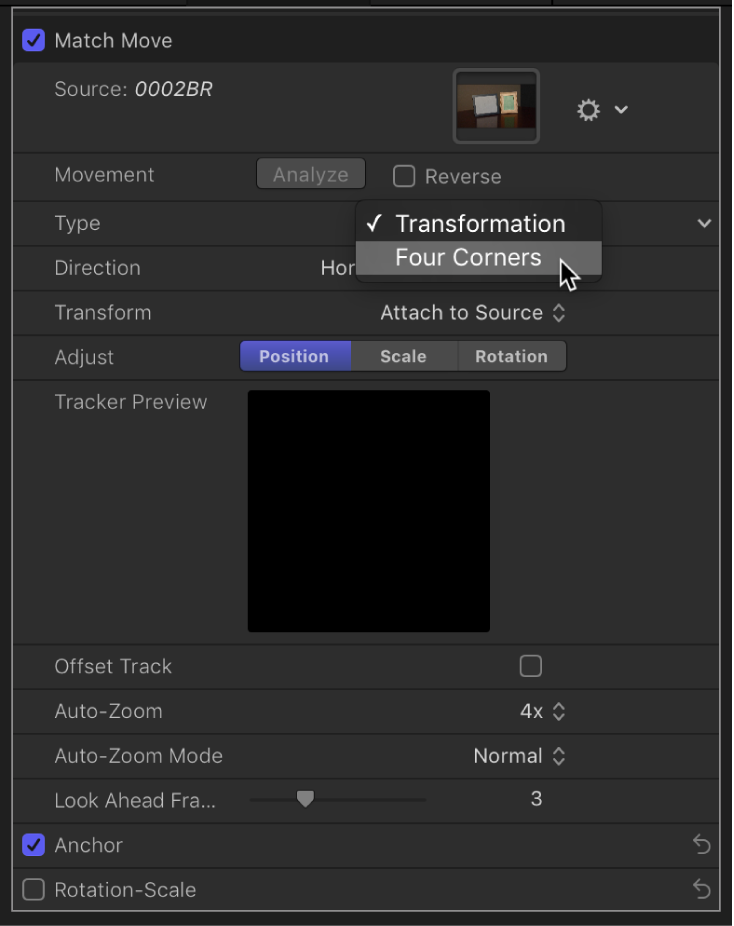The height and width of the screenshot is (926, 734).
Task: Turn on the Offset Track checkbox
Action: pos(531,667)
